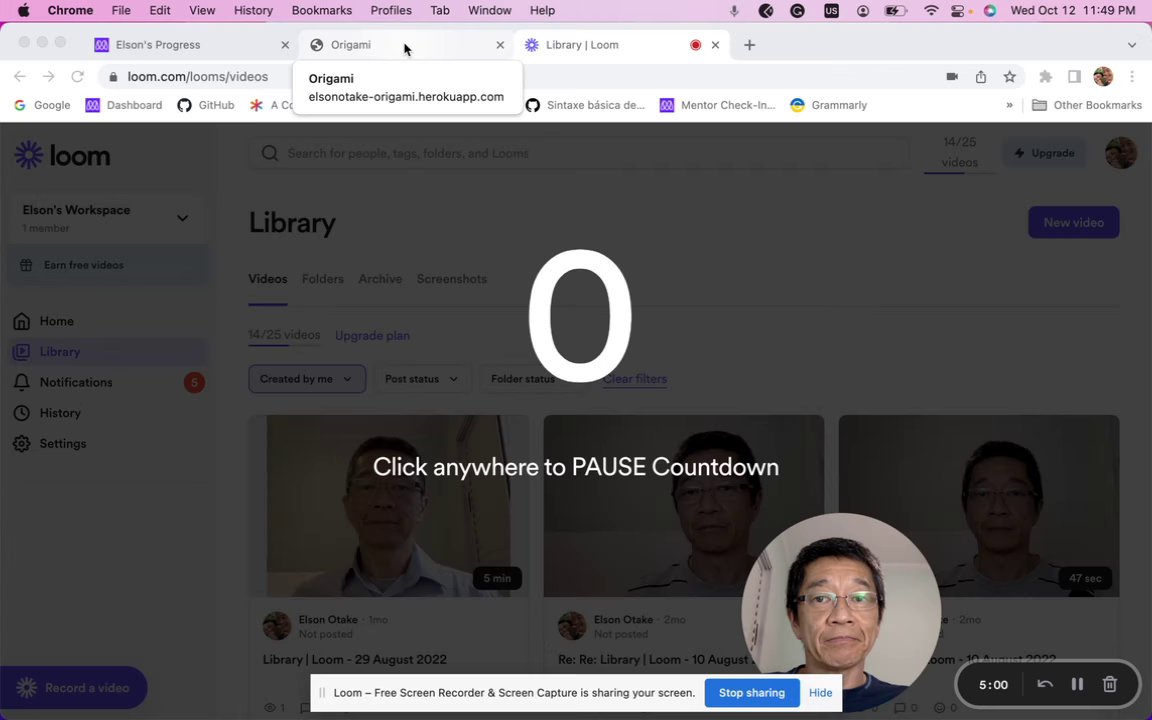Expand the Elson's Workspace dropdown
Viewport: 1152px width, 720px height.
coord(182,218)
